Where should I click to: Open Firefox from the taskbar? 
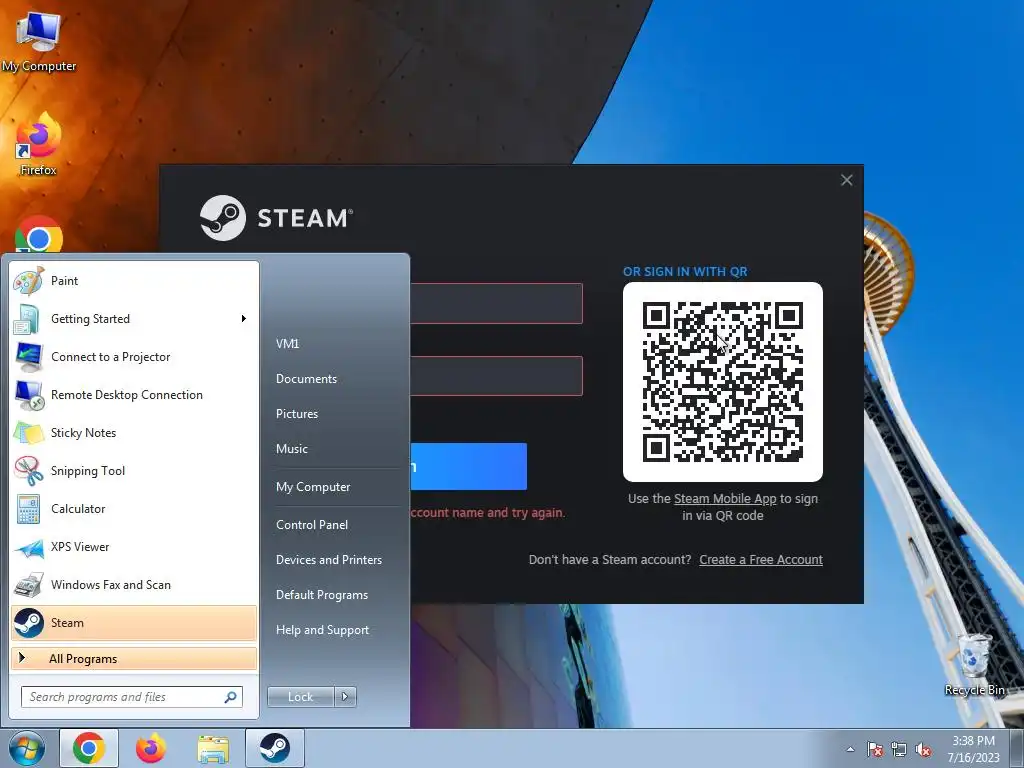(151, 748)
